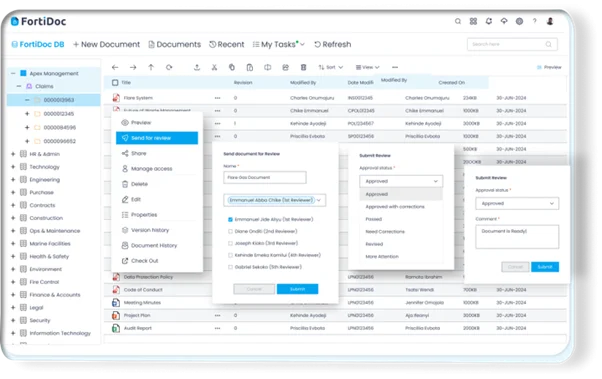Screen dimensions: 602x379
Task: Open the reviewer selection dropdown
Action: 275,200
